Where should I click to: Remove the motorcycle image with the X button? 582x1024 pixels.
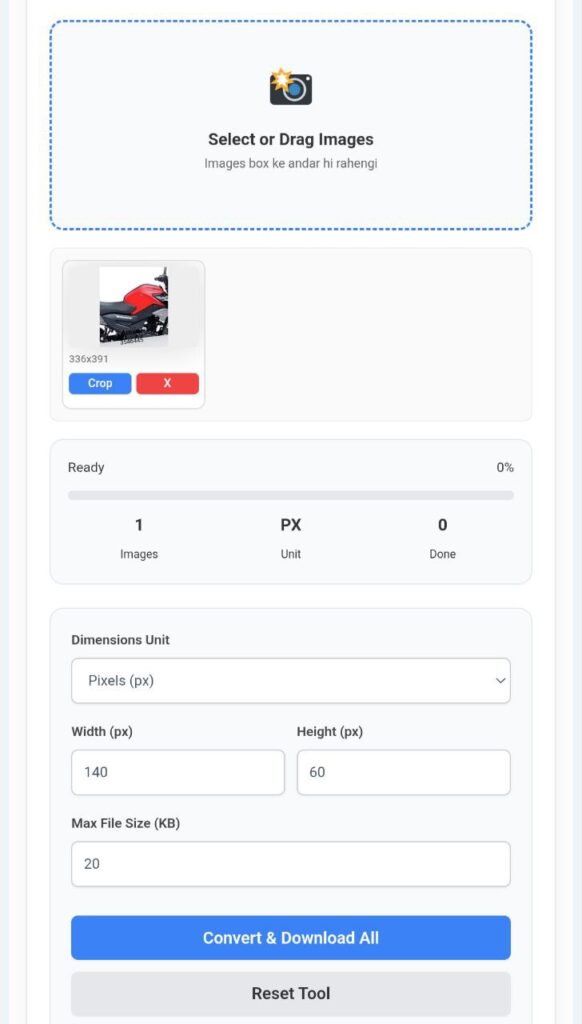pos(167,383)
